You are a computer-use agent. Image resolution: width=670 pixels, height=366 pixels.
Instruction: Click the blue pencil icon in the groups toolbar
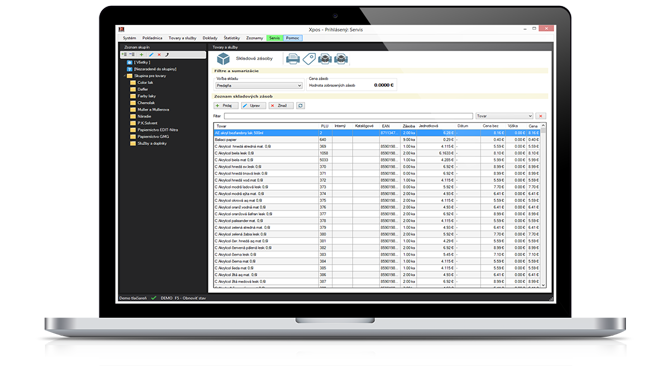(151, 55)
